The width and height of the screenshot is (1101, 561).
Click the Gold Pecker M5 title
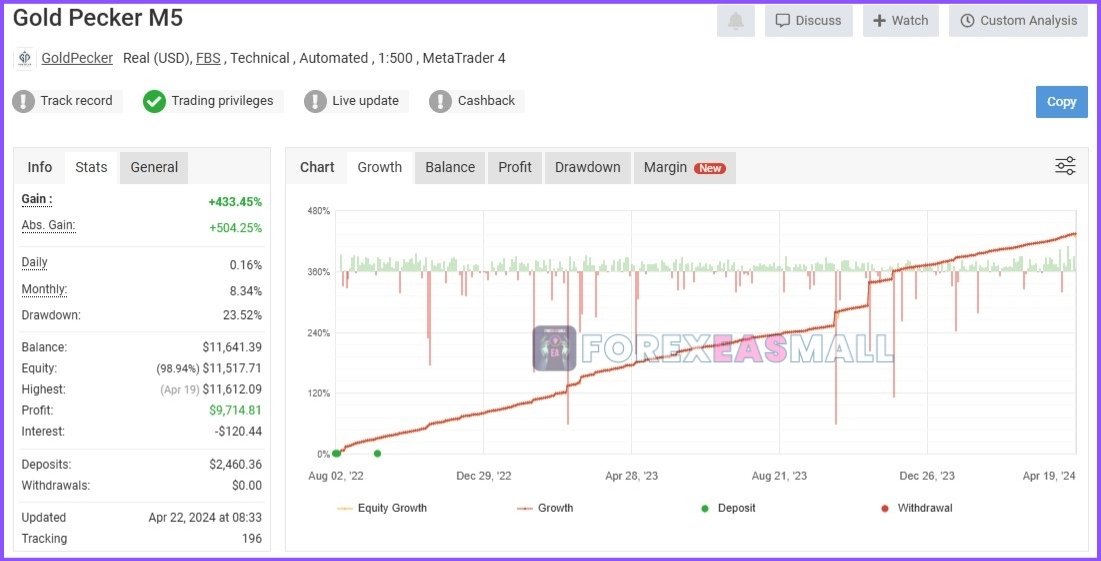click(98, 18)
